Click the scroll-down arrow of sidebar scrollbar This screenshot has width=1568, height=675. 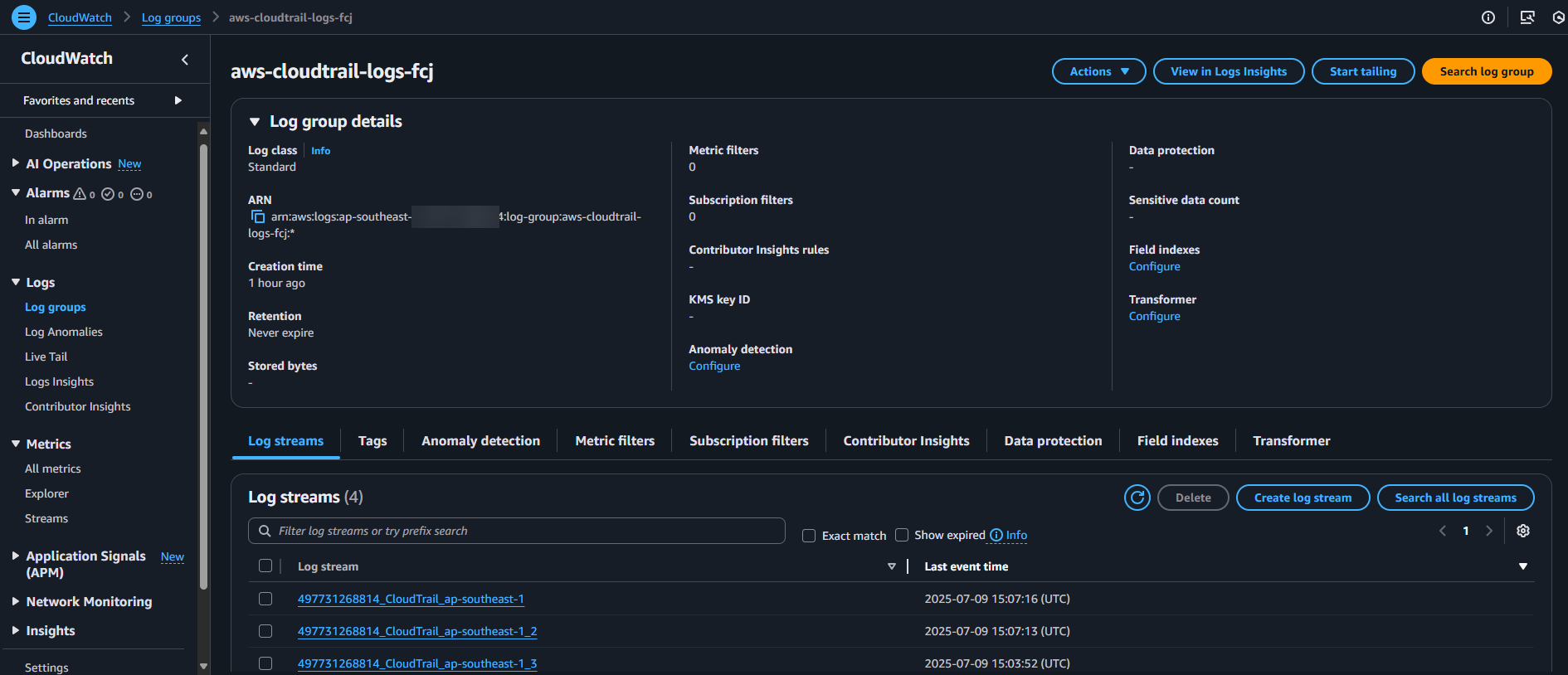(x=203, y=666)
